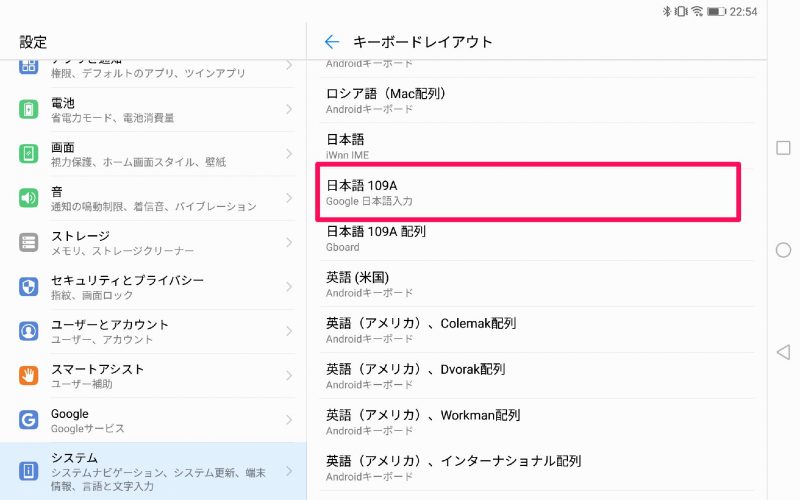Open the ストレージ storage icon
800x500 pixels.
[x=29, y=242]
